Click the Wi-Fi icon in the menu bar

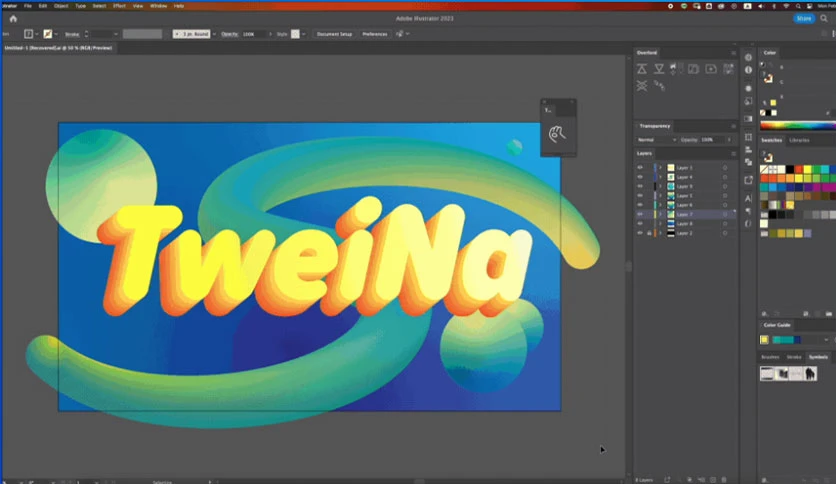(x=786, y=6)
